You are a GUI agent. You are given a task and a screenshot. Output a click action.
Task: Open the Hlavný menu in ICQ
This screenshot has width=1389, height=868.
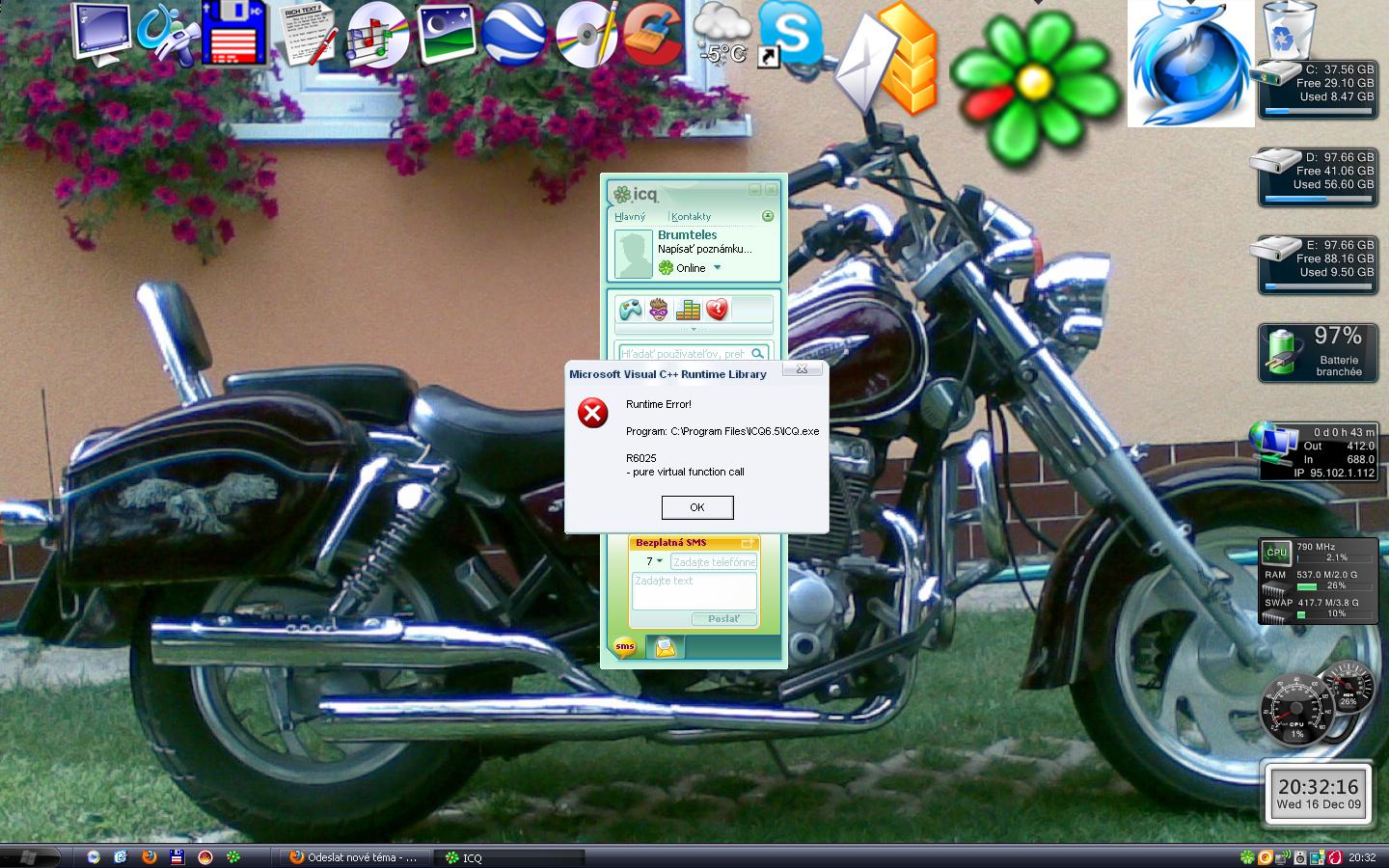630,217
